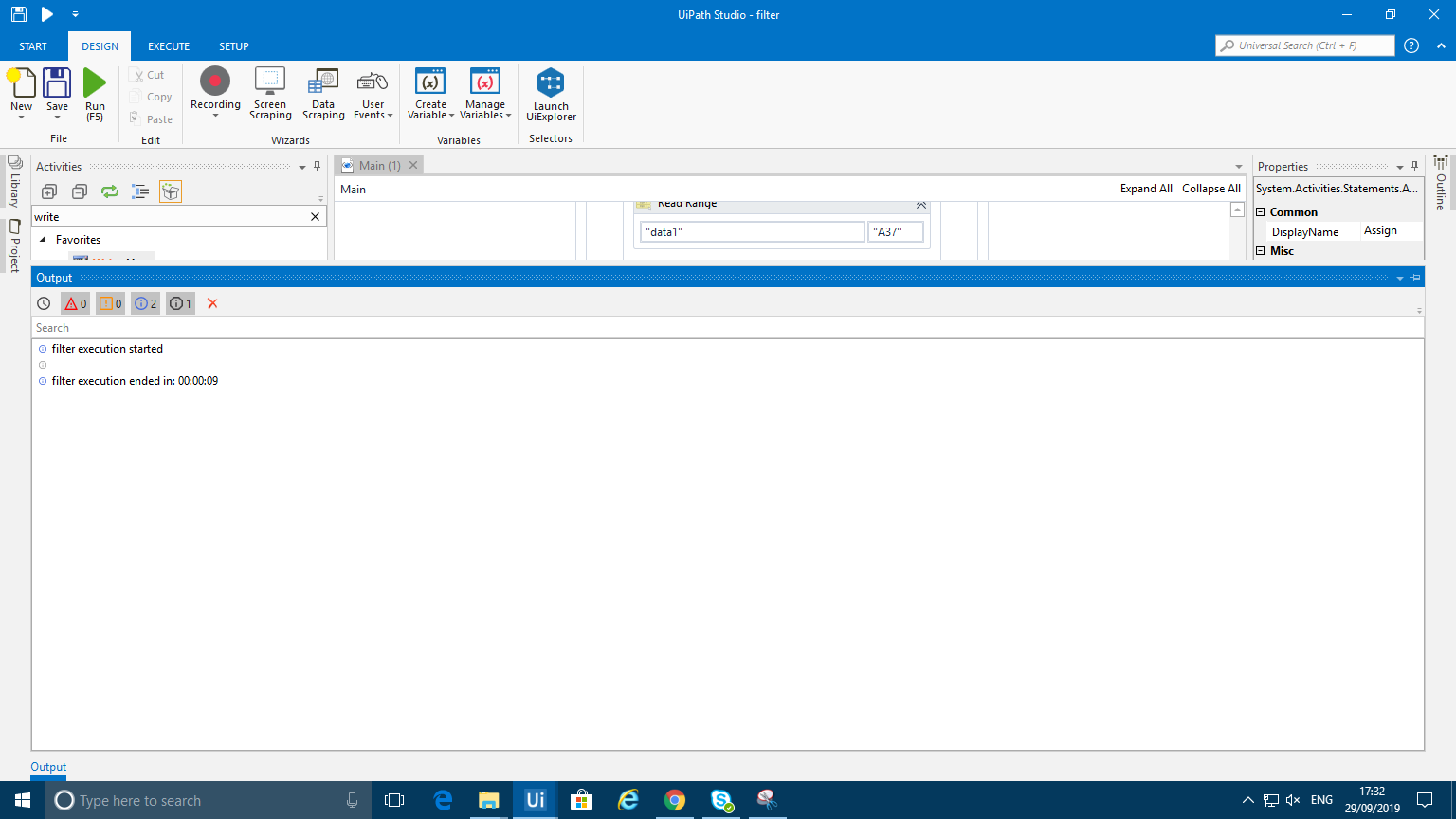1456x819 pixels.
Task: Click Paste in the Edit group
Action: coord(152,119)
